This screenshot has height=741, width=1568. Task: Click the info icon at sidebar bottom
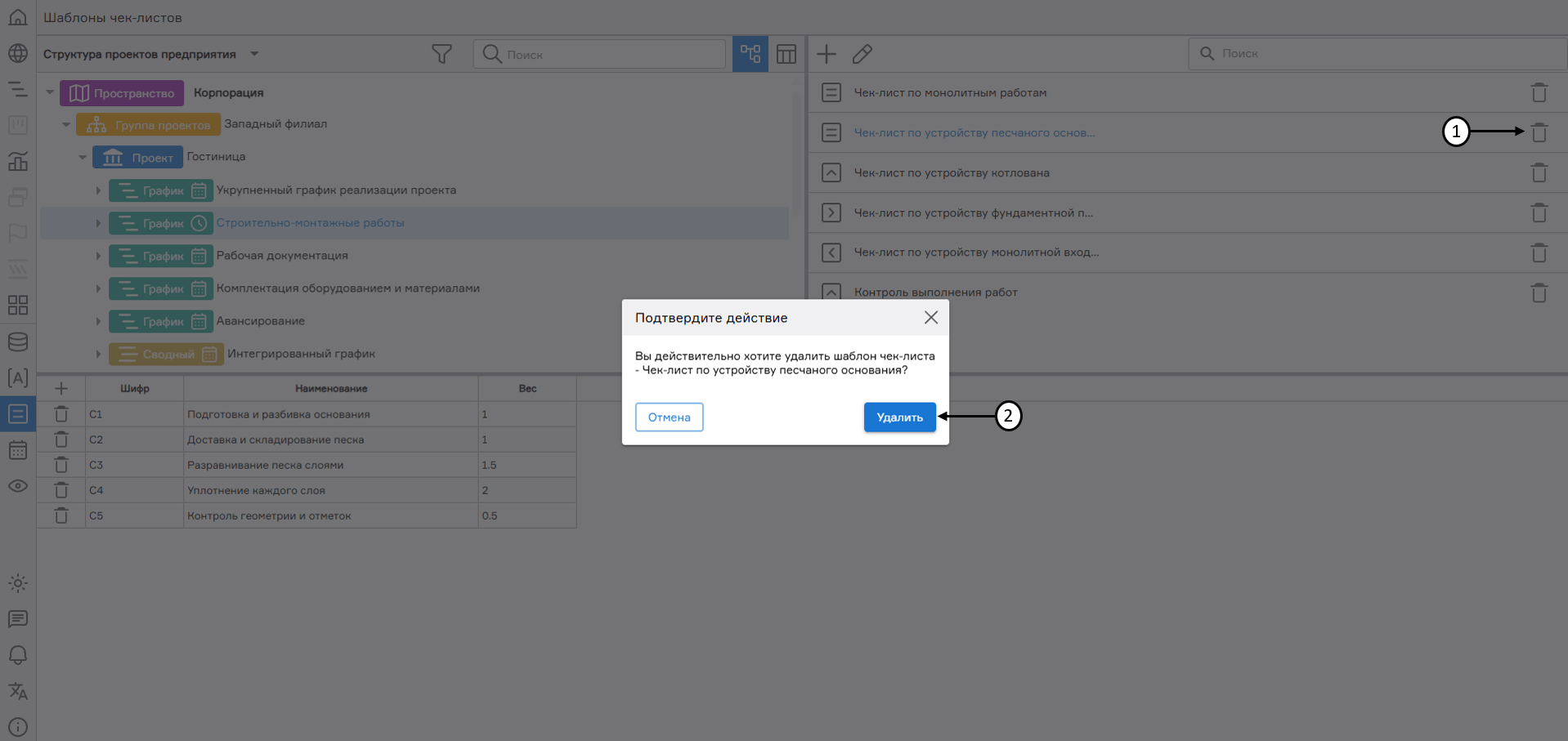click(17, 726)
